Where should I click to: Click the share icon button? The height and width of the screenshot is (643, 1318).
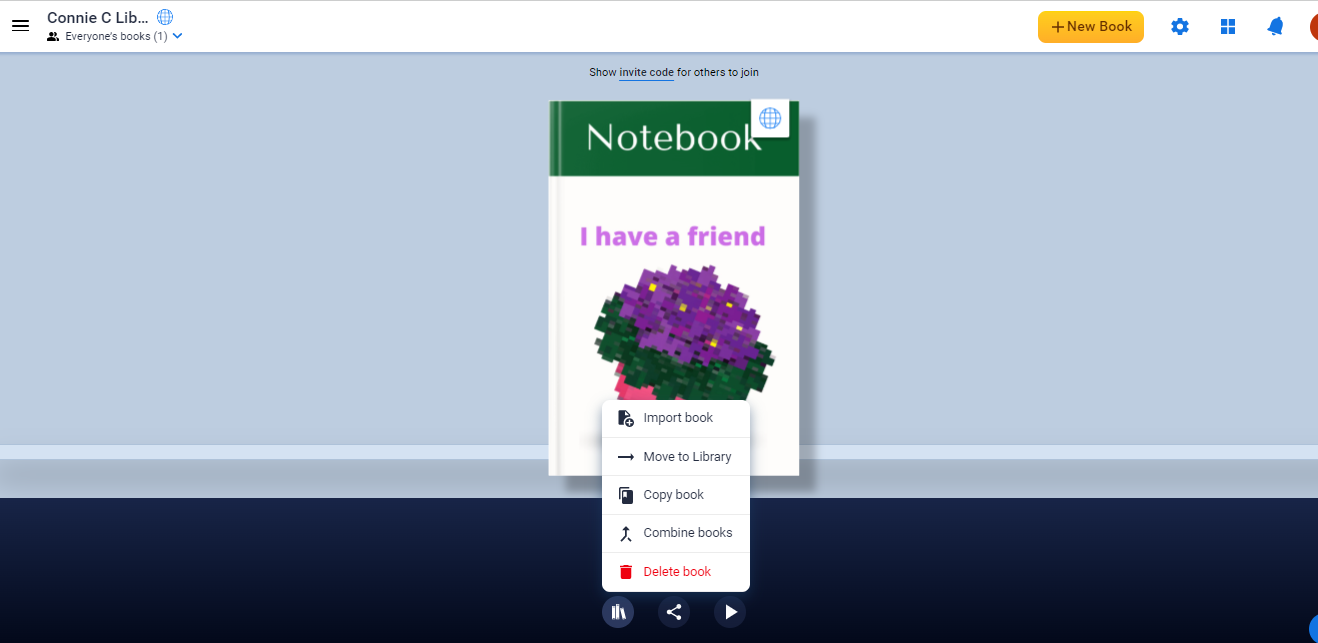pos(674,612)
